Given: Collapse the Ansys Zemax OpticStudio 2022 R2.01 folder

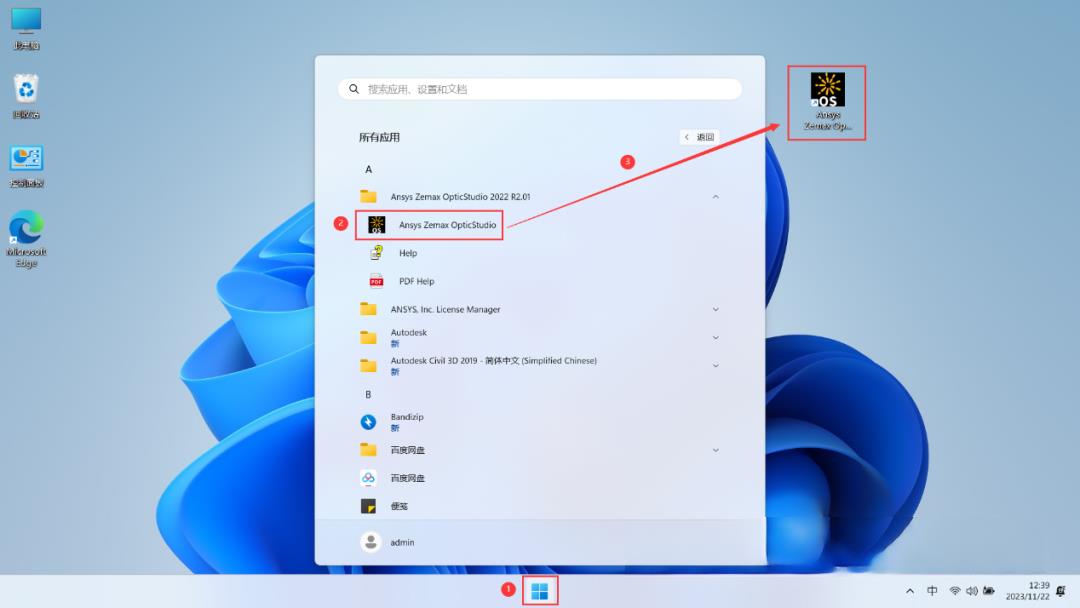Looking at the screenshot, I should tap(716, 197).
